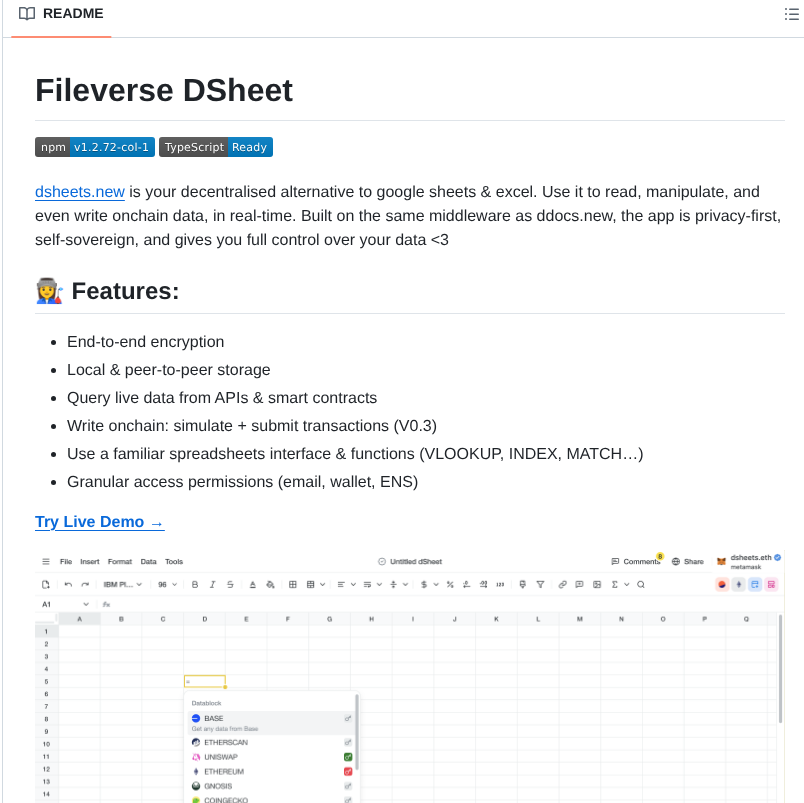Apply bold formatting with the B icon
804x803 pixels.
tap(194, 584)
